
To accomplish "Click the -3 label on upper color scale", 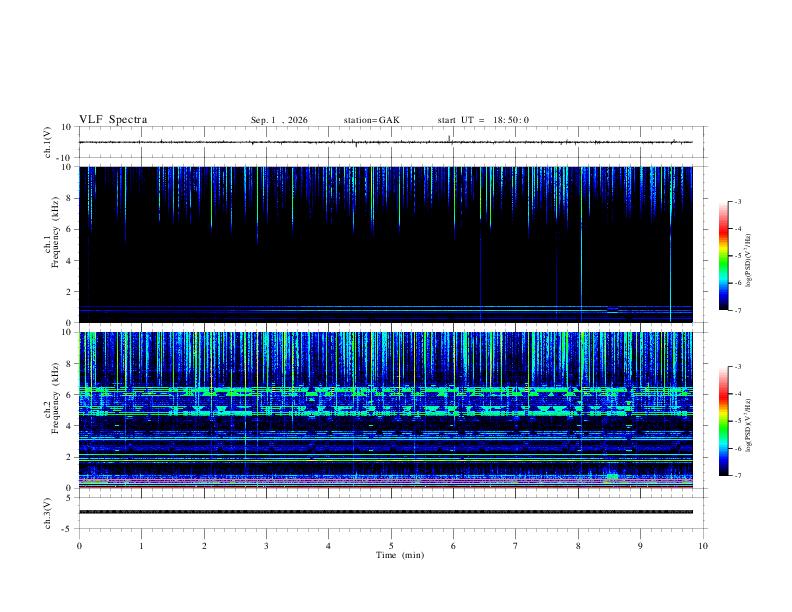I will pos(737,201).
